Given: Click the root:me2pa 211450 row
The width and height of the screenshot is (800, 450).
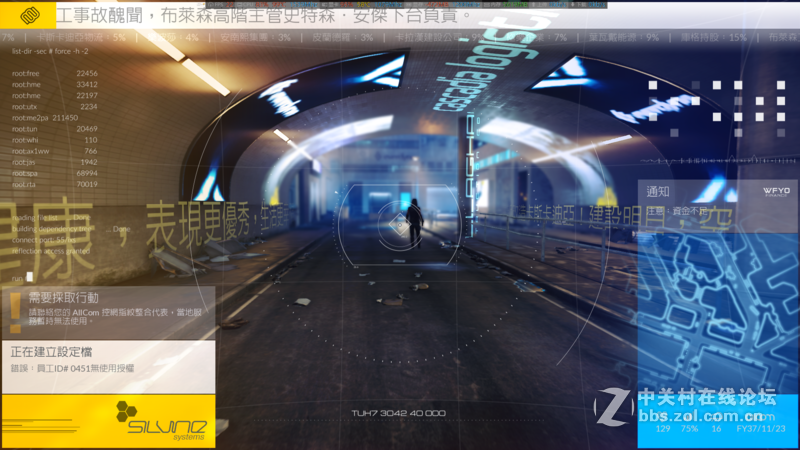Looking at the screenshot, I should 45,118.
